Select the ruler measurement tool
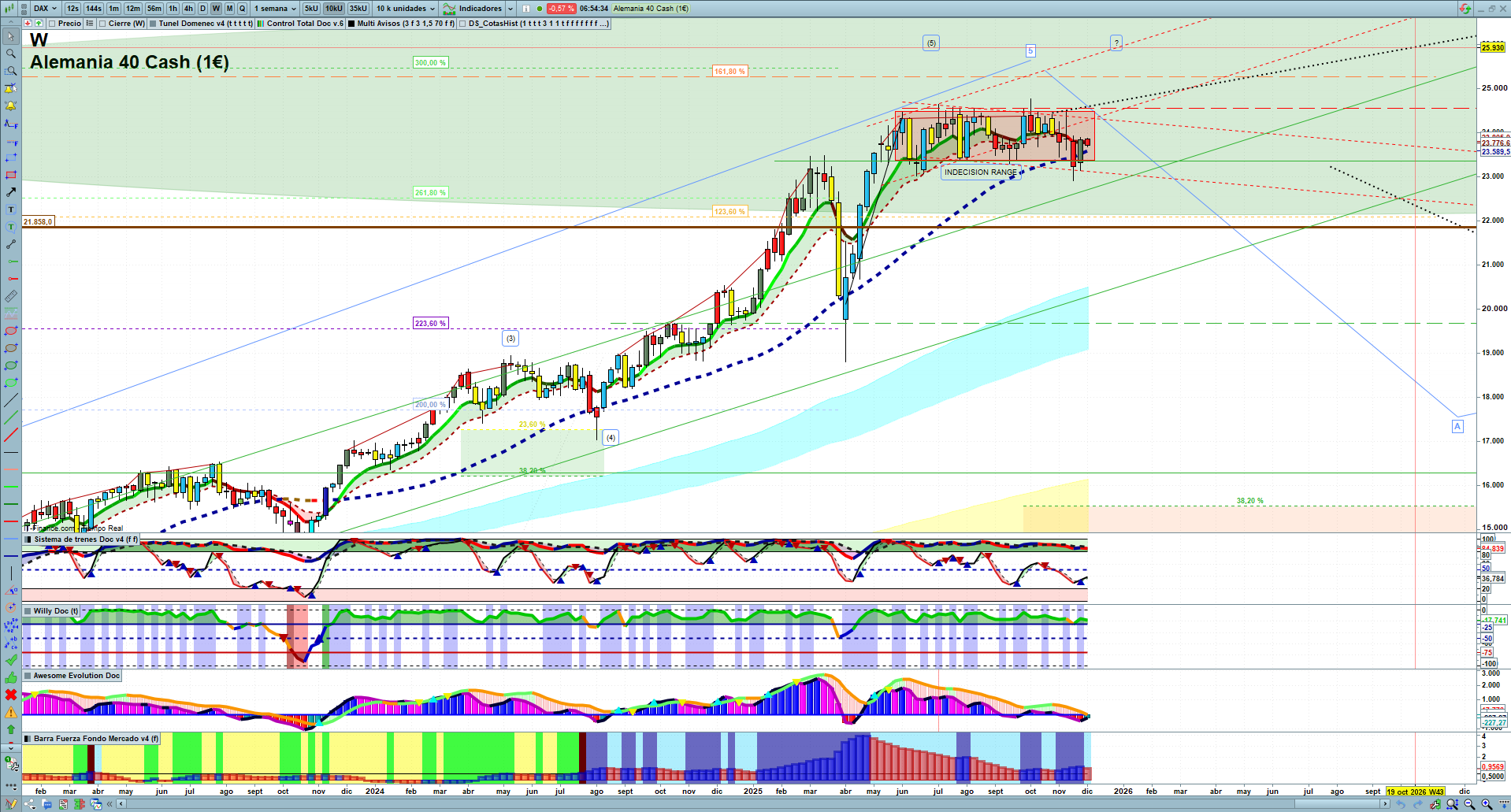Screen dimensions: 1511x812 11,297
